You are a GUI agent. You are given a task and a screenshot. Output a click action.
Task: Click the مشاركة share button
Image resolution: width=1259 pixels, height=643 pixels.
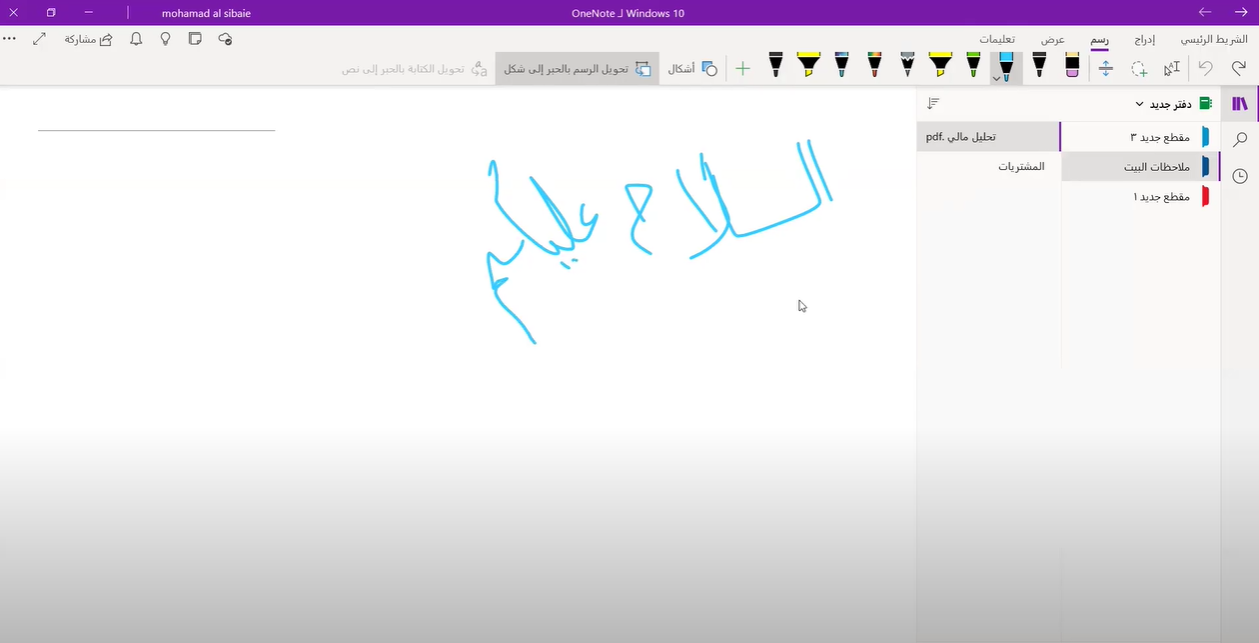tap(88, 39)
